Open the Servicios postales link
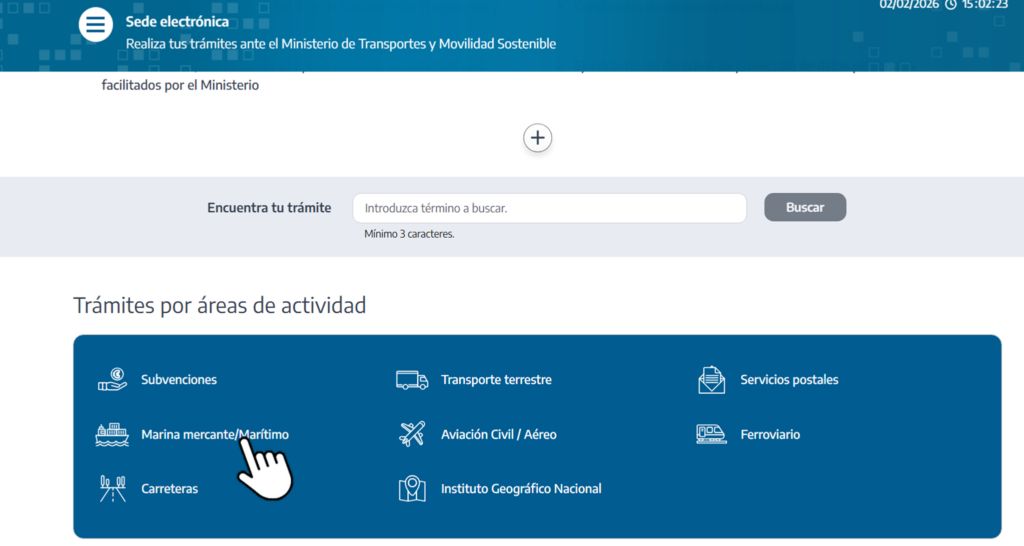This screenshot has width=1024, height=546. point(789,380)
